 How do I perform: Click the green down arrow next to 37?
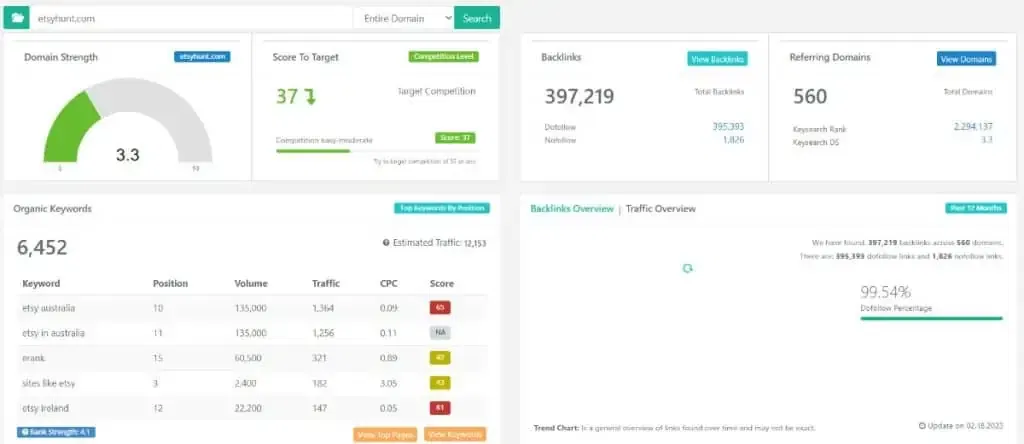(310, 97)
